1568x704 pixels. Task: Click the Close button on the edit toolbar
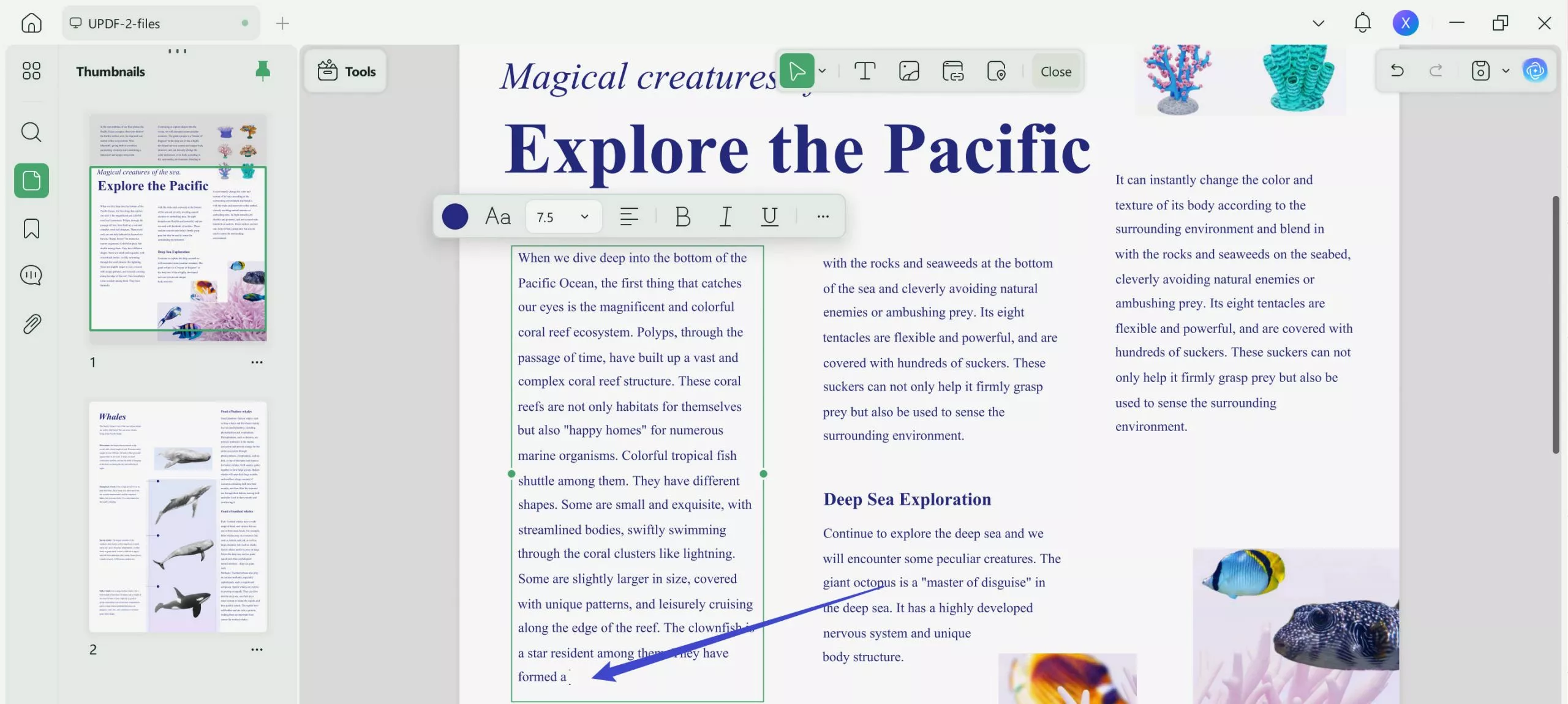point(1055,71)
